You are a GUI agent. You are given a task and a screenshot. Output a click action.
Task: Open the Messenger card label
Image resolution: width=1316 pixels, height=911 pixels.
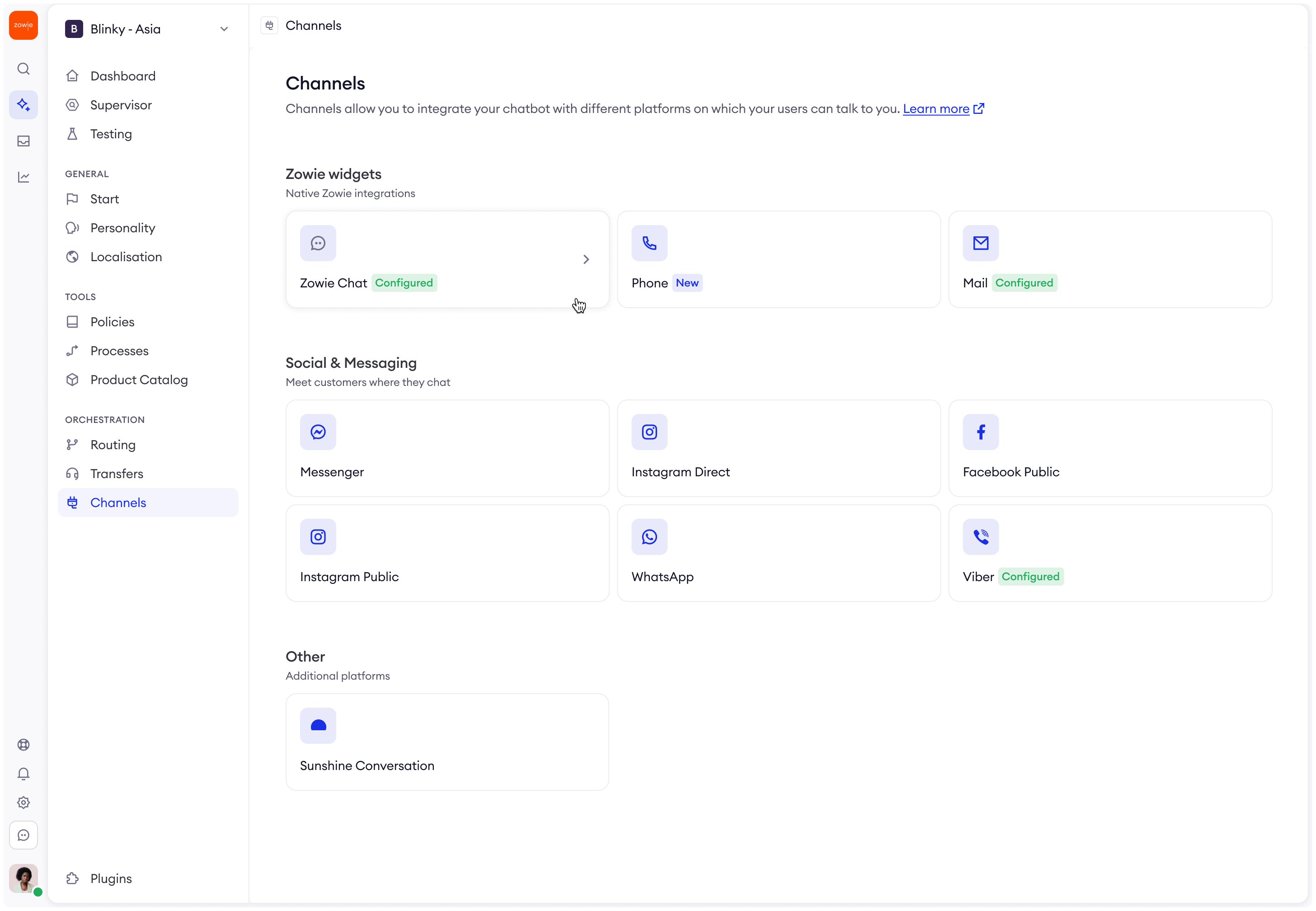332,473
